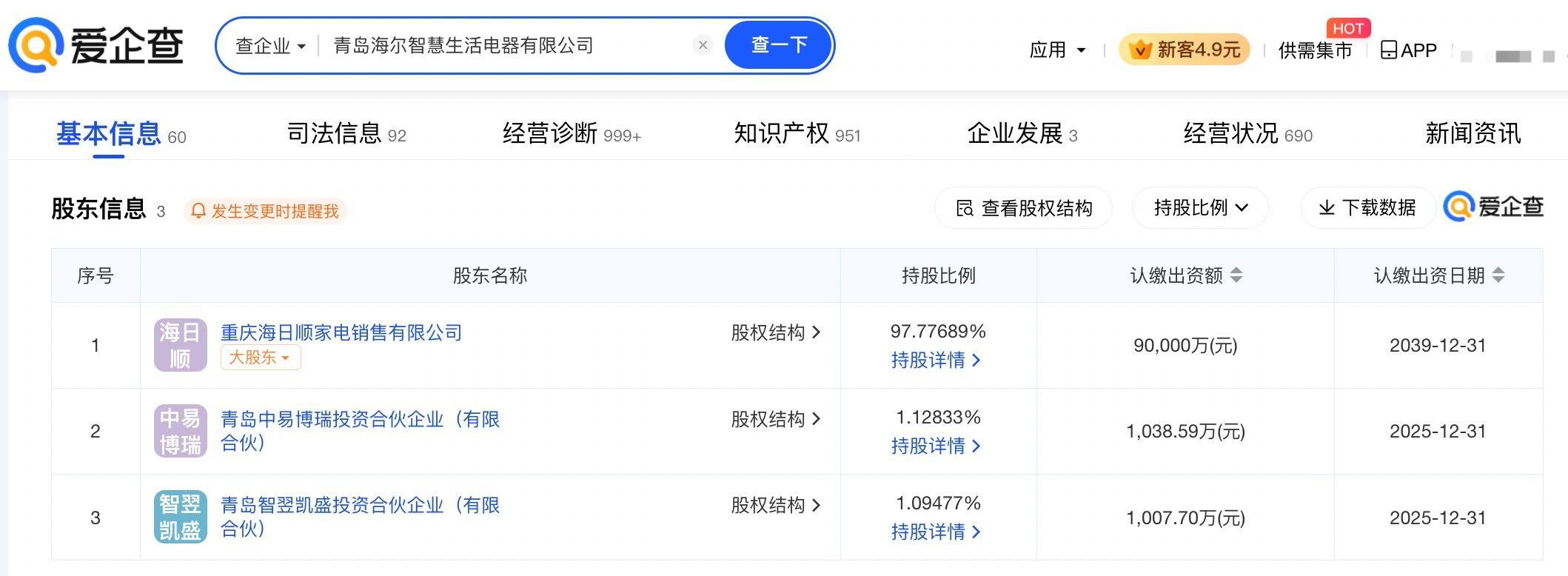Expand the 持股比例 filter dropdown
1568x576 pixels.
[1200, 208]
